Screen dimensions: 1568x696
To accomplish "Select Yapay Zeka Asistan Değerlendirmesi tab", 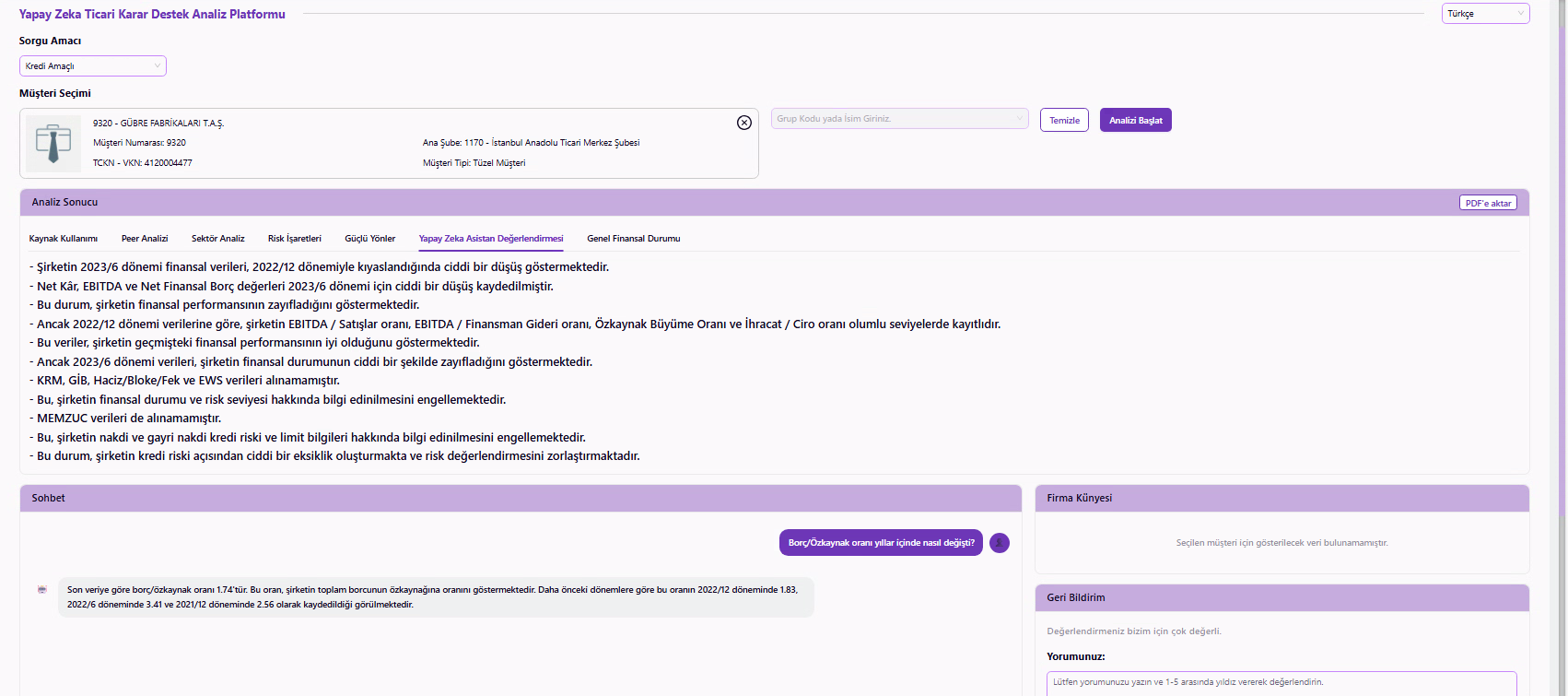I will point(491,239).
